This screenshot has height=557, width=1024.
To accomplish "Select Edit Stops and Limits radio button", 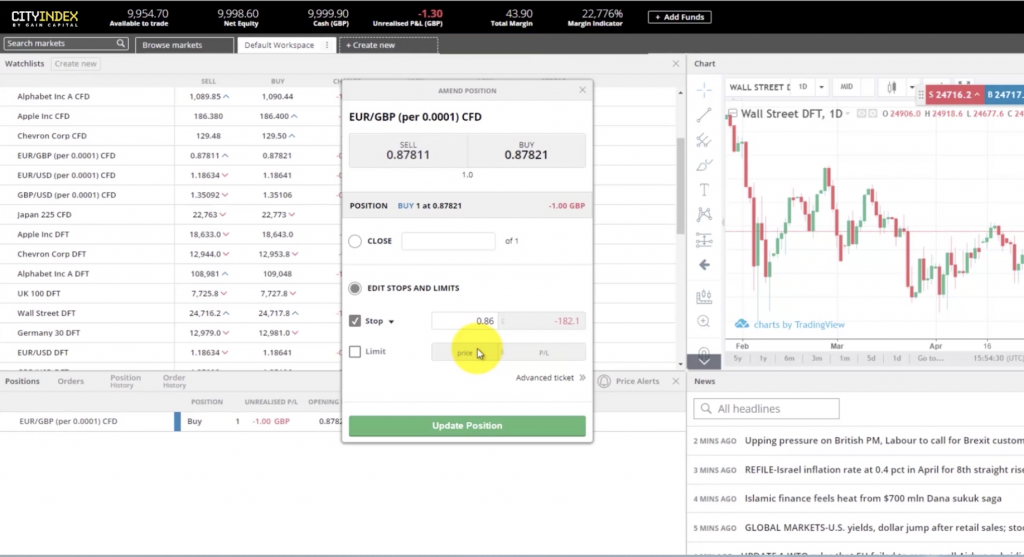I will 355,288.
